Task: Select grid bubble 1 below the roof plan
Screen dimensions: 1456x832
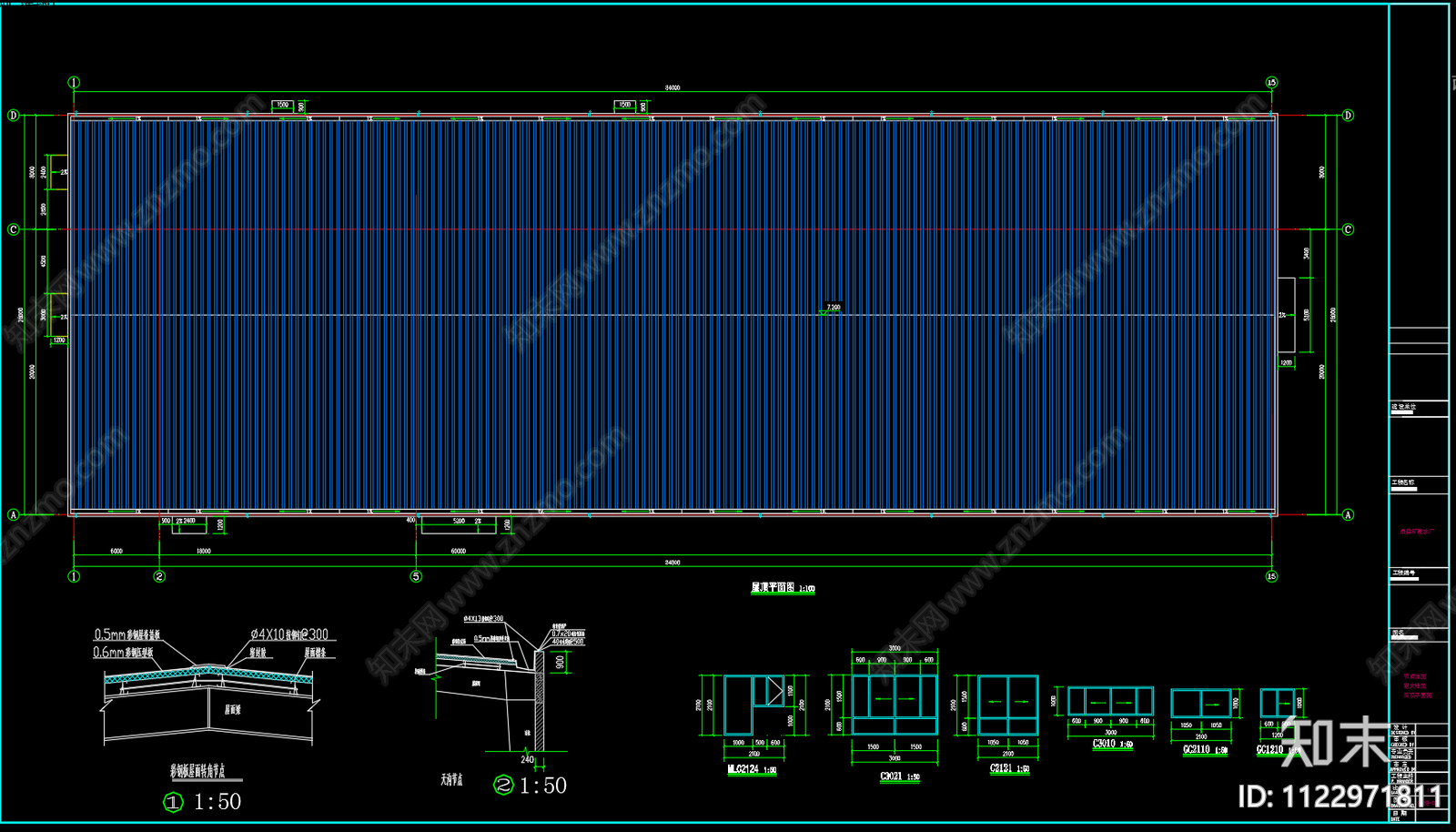Action: (x=74, y=576)
